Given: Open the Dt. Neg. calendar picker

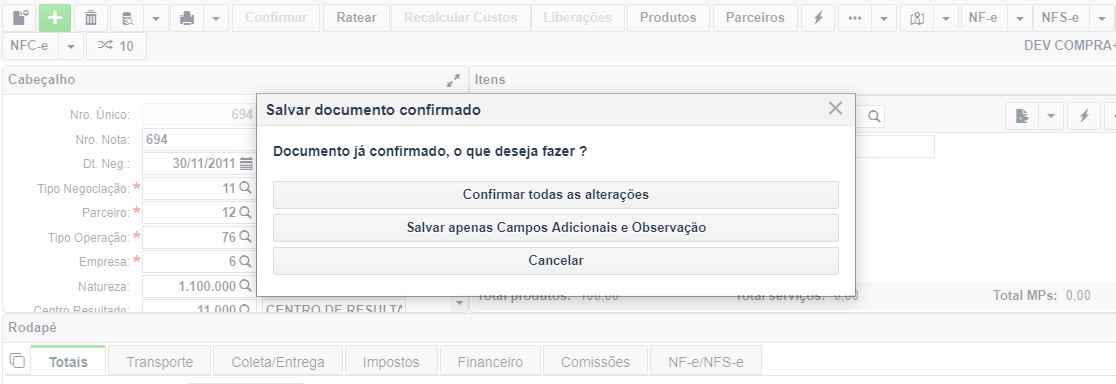Looking at the screenshot, I should tap(246, 164).
